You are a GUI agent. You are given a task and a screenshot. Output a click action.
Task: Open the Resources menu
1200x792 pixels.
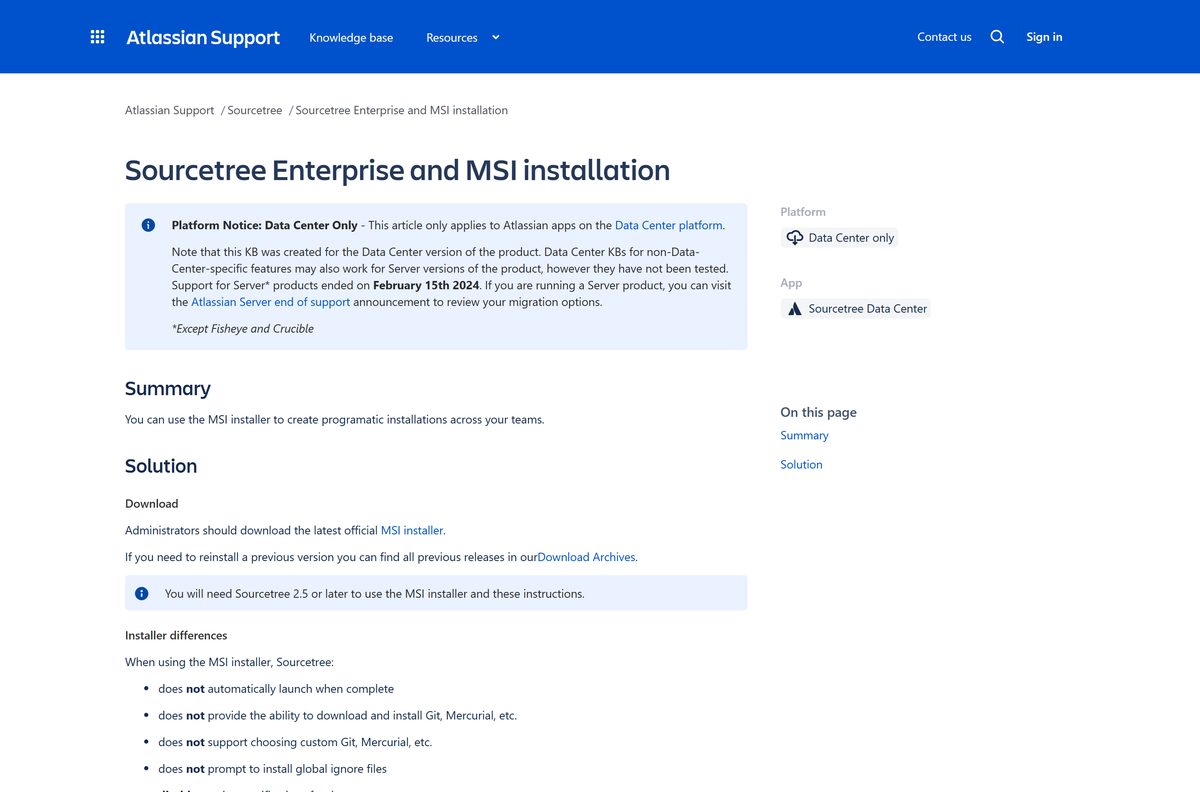click(x=463, y=37)
